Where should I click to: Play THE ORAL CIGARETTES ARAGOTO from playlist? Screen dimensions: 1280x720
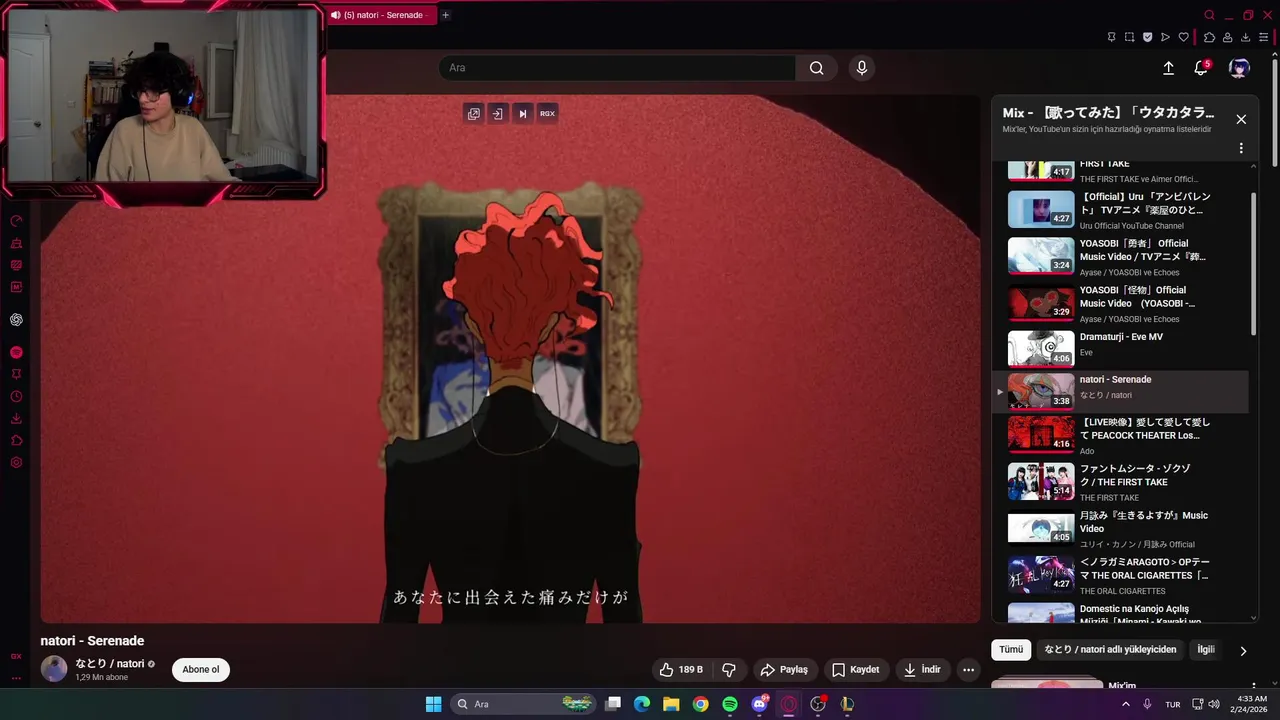click(x=1120, y=575)
